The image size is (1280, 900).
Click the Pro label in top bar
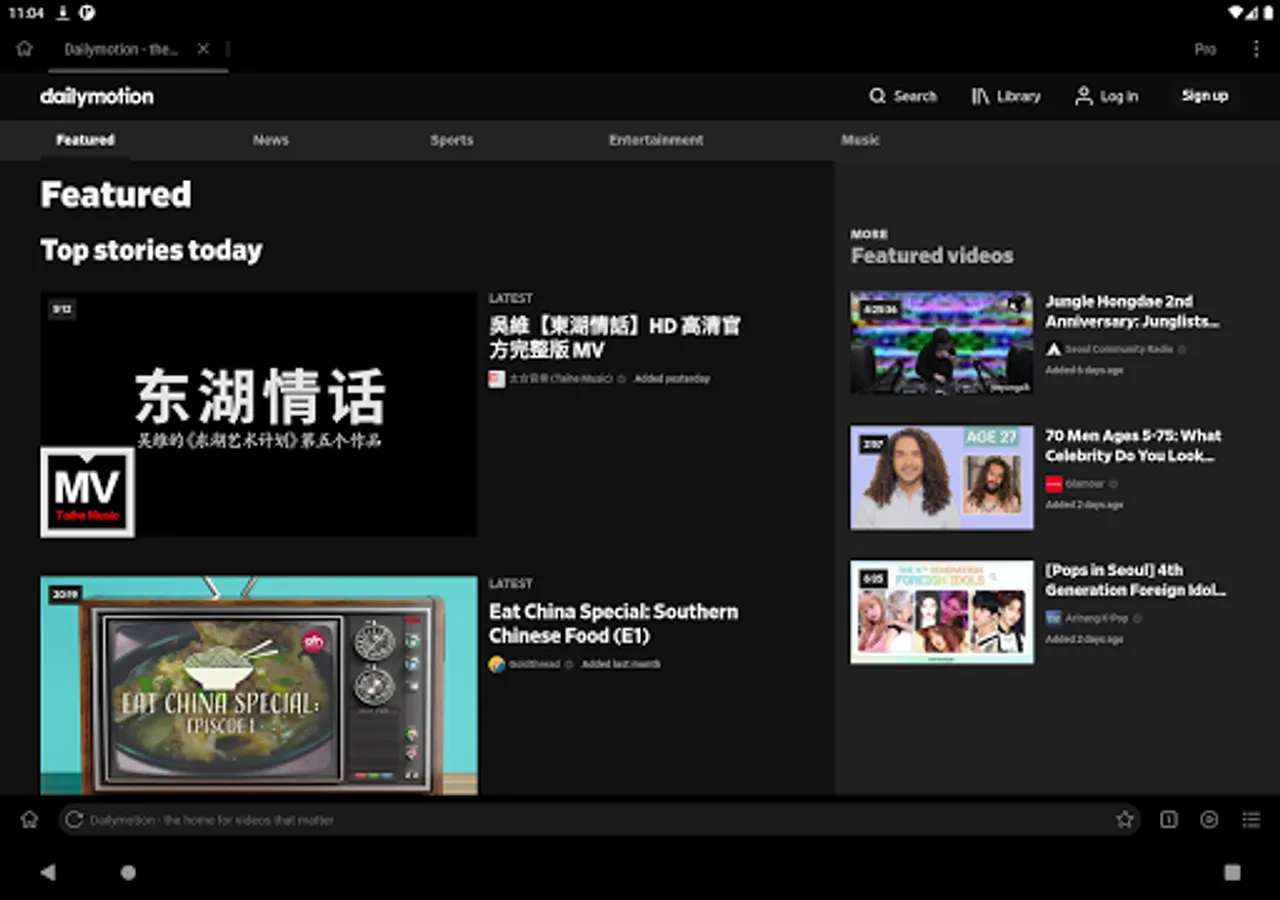[1205, 49]
